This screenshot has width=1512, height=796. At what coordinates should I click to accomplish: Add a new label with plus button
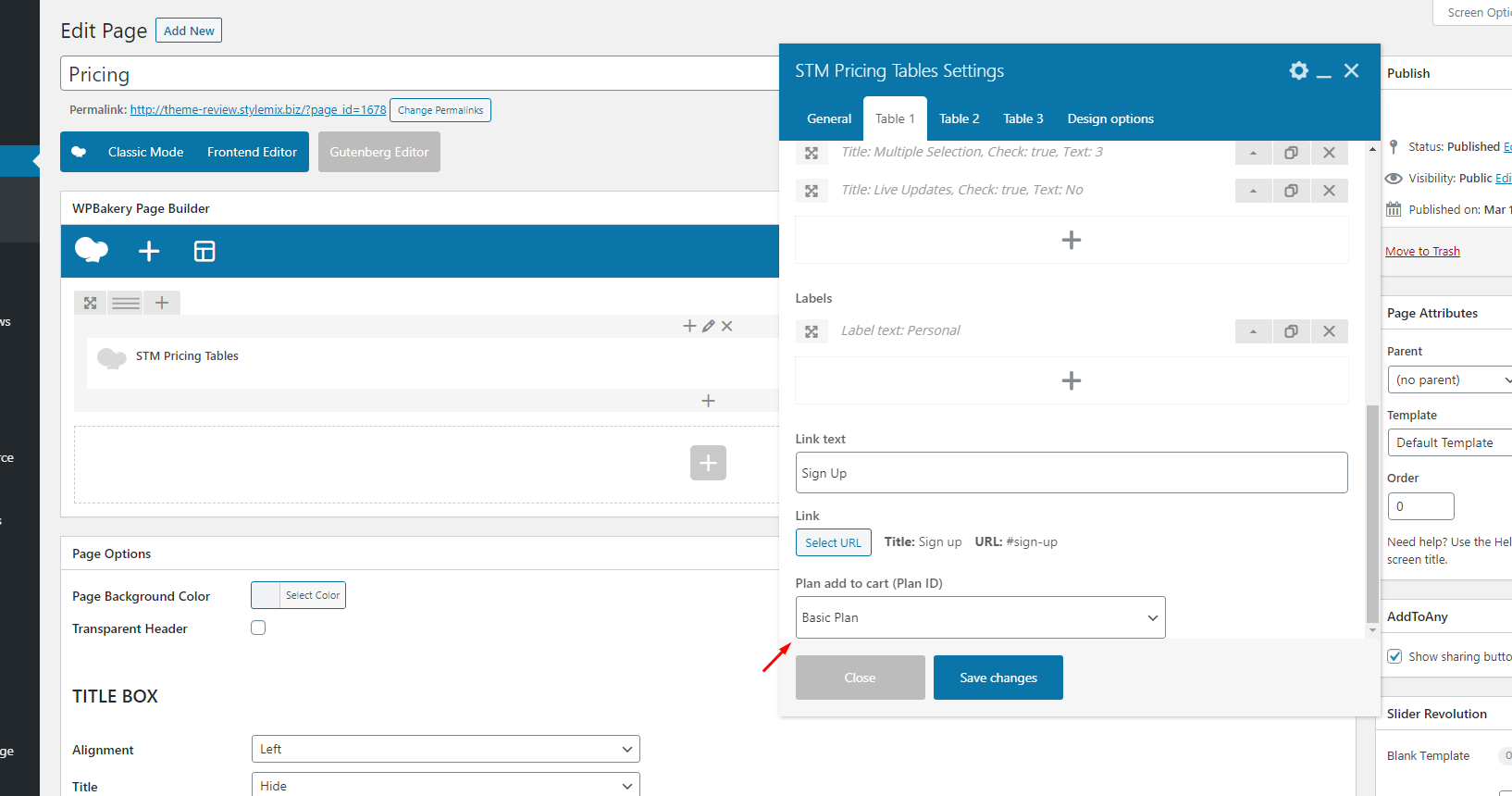[x=1071, y=380]
